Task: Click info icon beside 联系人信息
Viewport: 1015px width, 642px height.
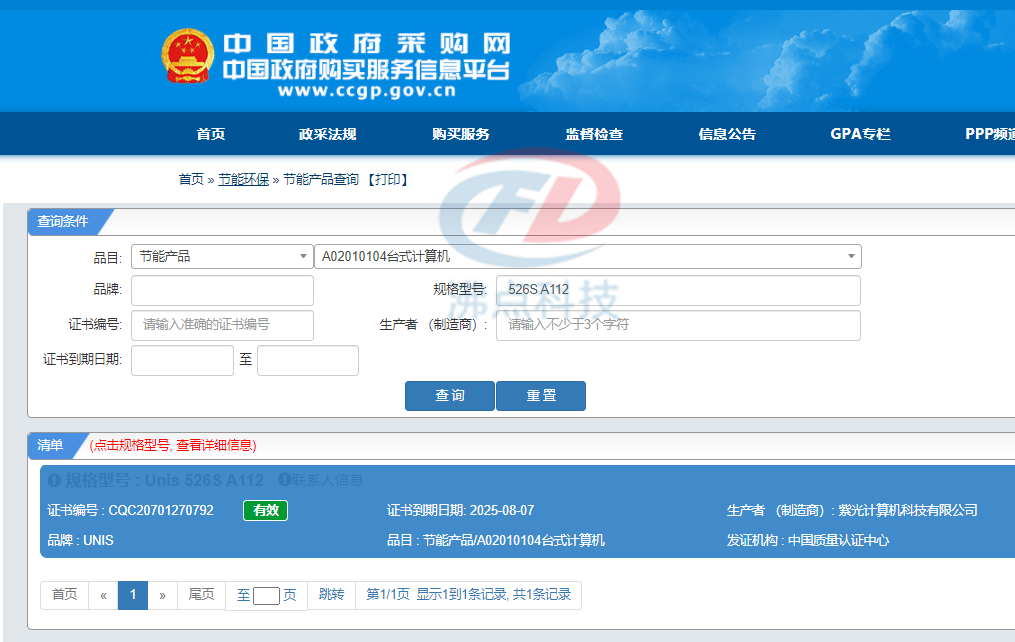Action: 284,480
